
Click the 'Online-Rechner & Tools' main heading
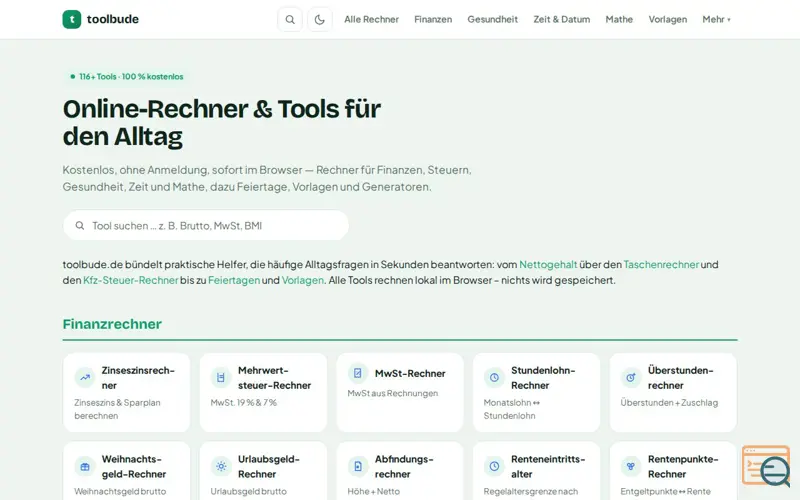pyautogui.click(x=221, y=122)
